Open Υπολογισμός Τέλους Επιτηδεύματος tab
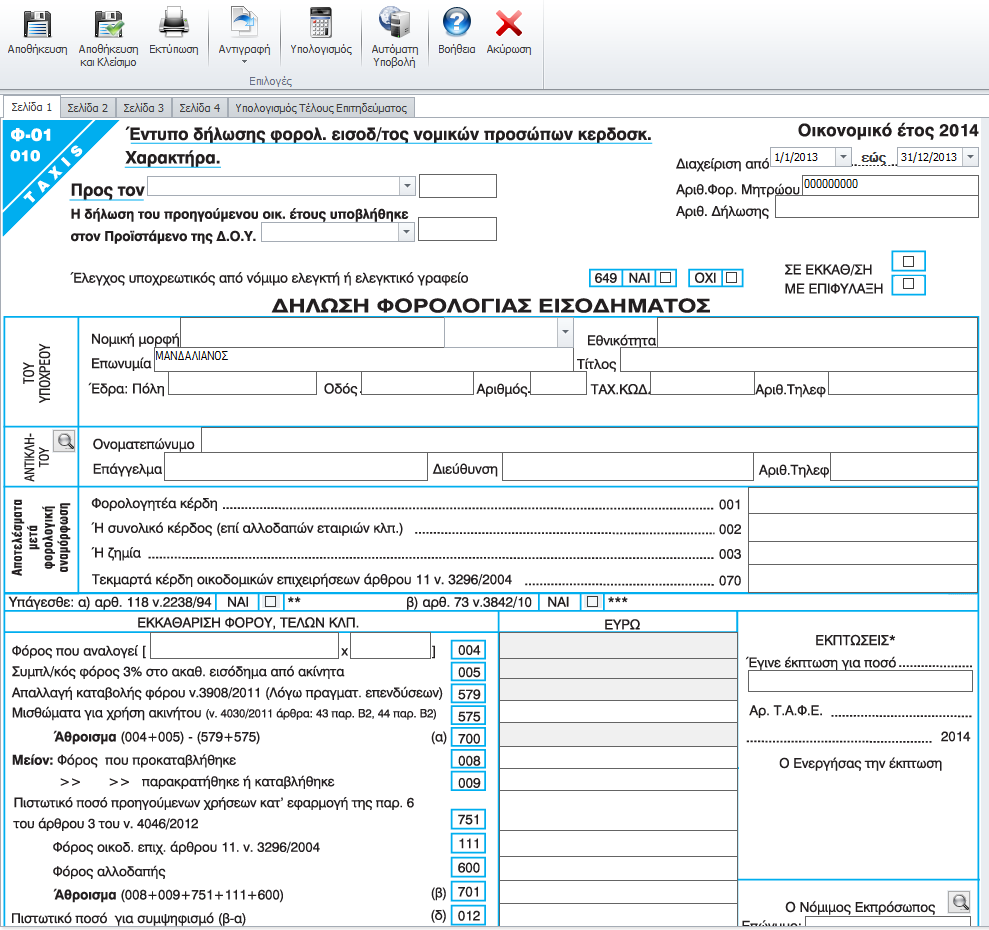The image size is (989, 930). tap(321, 108)
